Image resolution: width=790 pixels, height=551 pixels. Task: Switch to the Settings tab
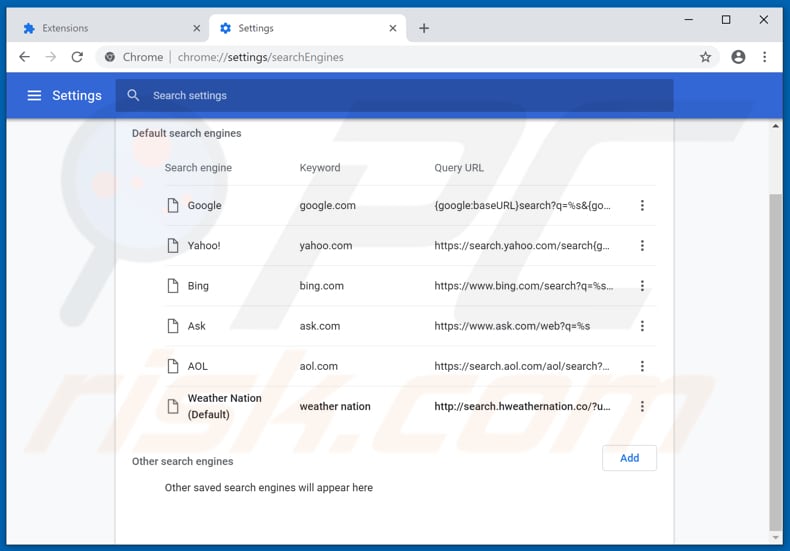[x=307, y=28]
